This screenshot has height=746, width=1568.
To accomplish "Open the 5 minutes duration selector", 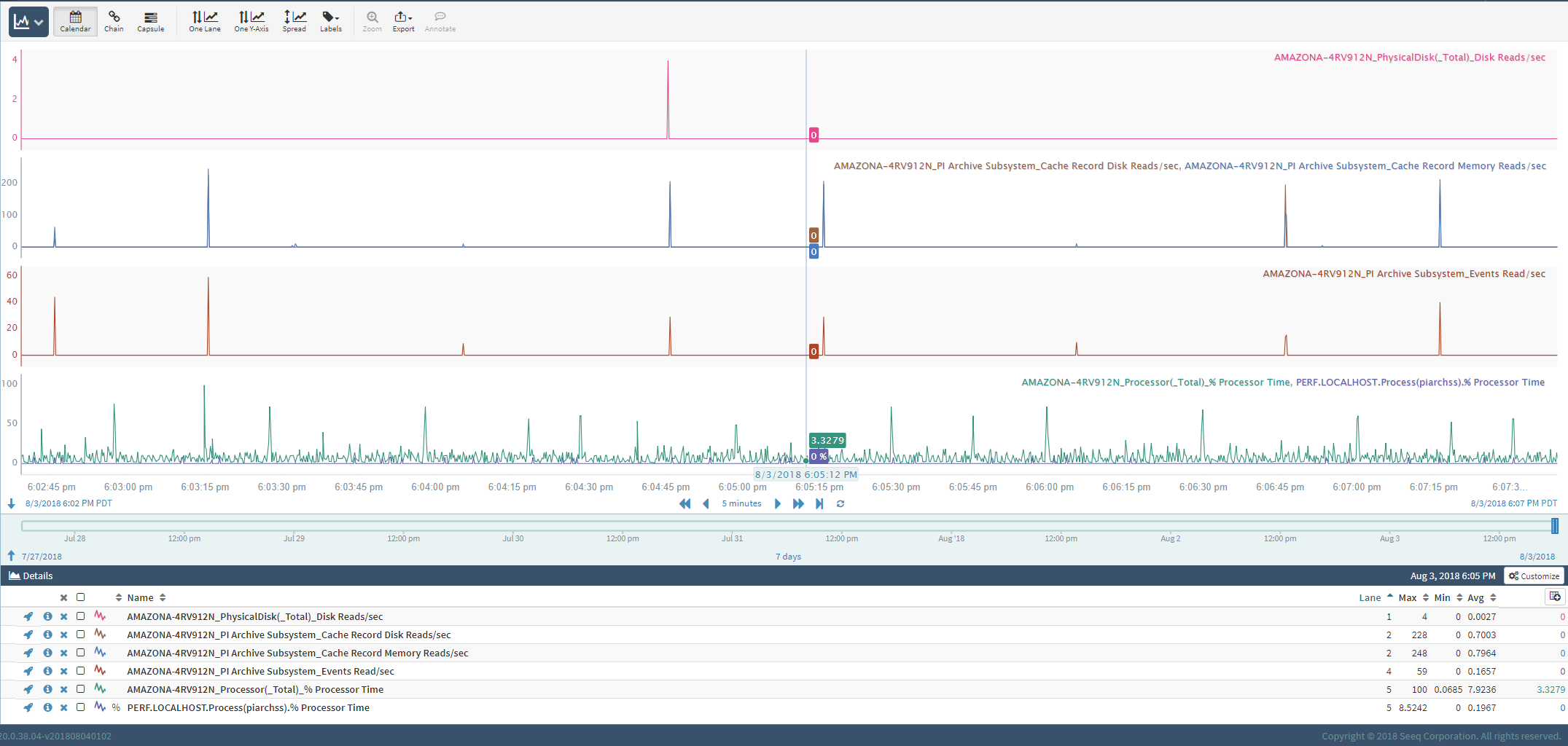I will pos(741,503).
